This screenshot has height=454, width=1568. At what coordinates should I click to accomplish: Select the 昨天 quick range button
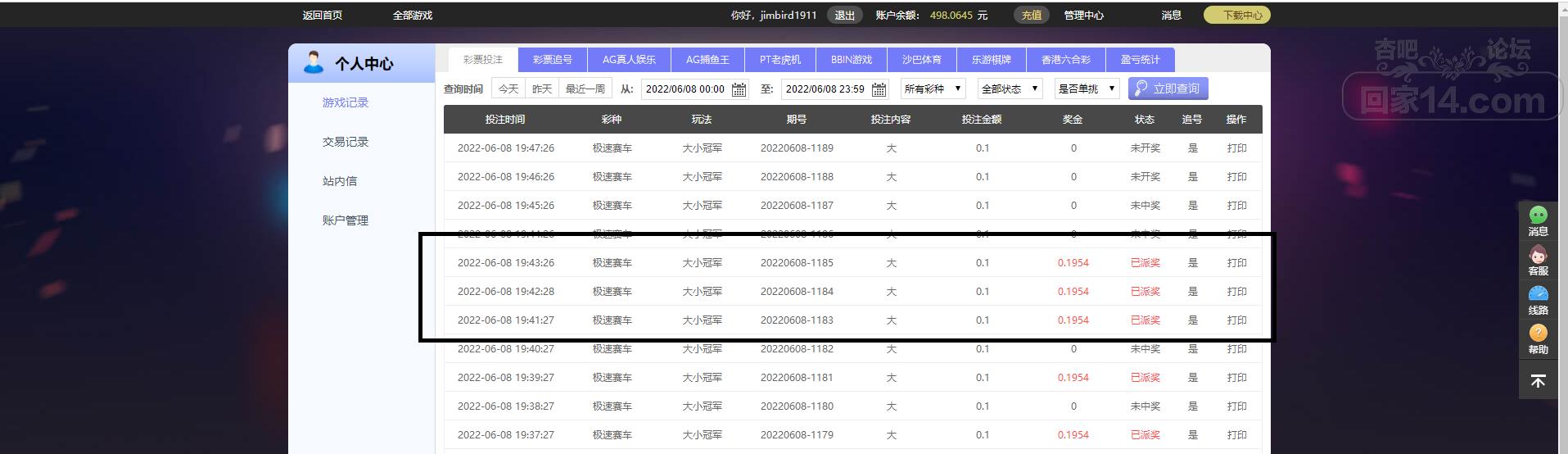[542, 89]
